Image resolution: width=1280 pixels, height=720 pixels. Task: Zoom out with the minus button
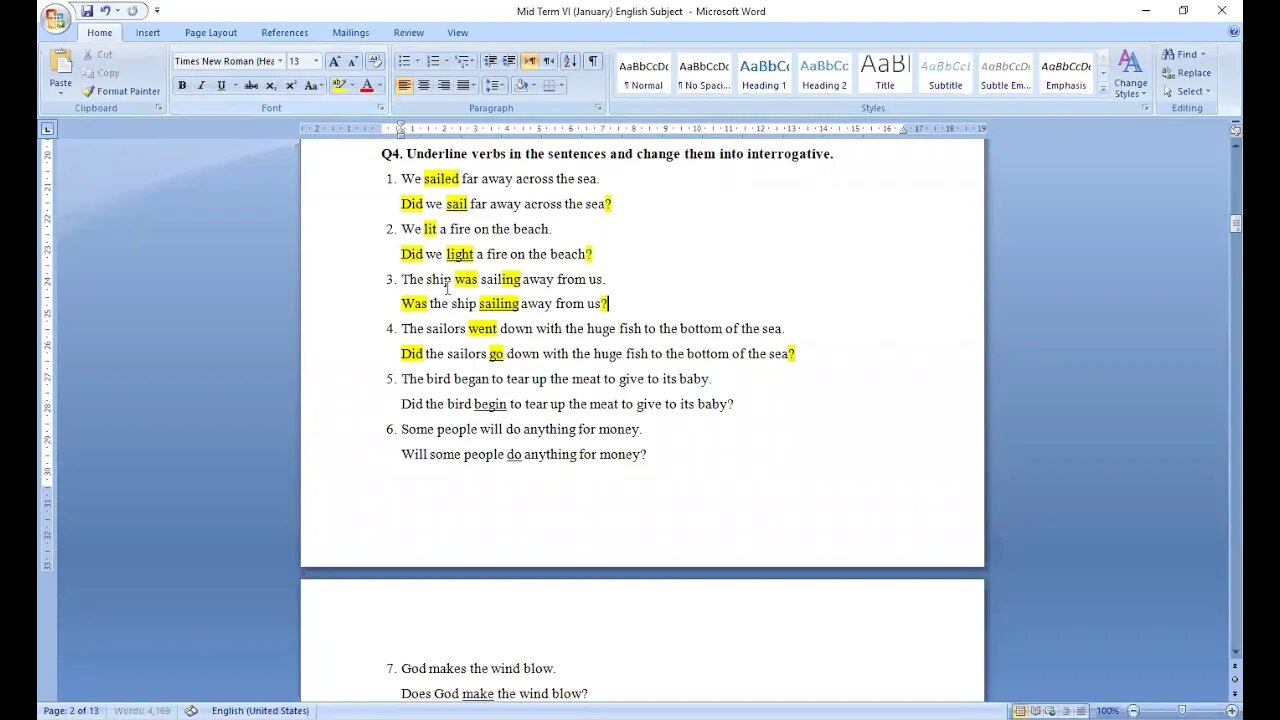[x=1133, y=711]
